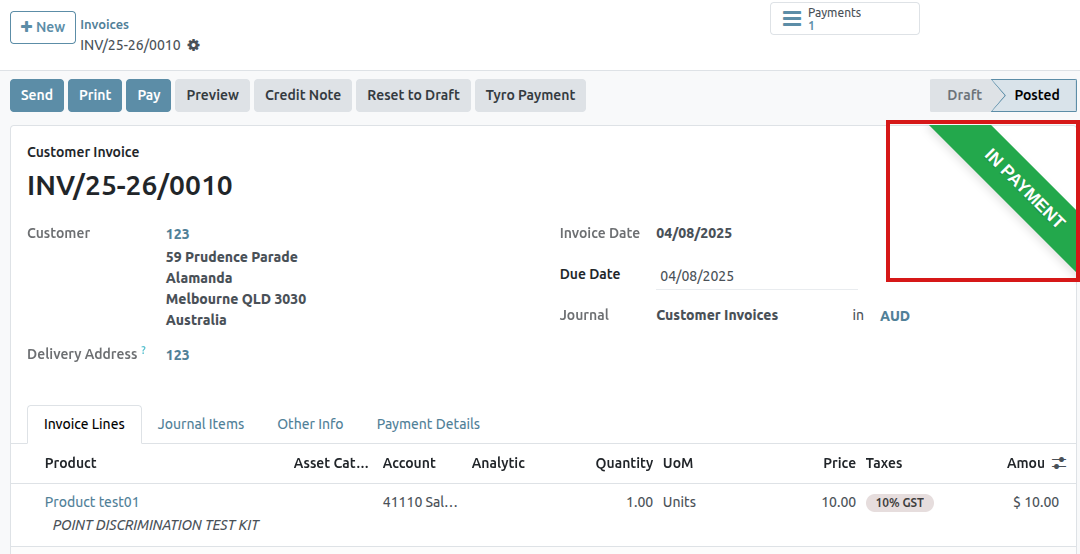Click the gear icon beside invoice number

click(194, 45)
